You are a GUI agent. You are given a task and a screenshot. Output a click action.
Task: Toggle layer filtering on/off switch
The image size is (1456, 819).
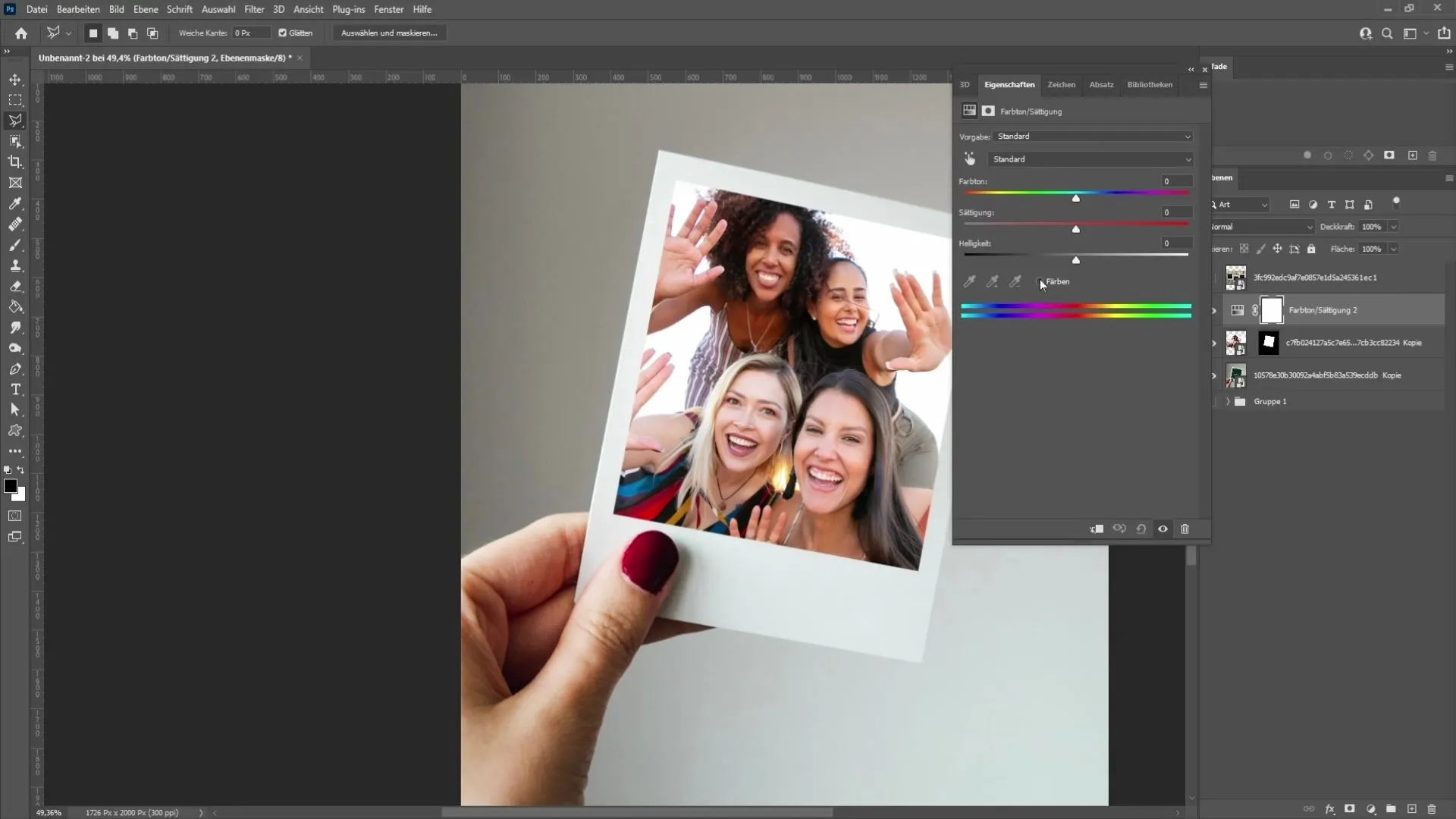tap(1396, 202)
